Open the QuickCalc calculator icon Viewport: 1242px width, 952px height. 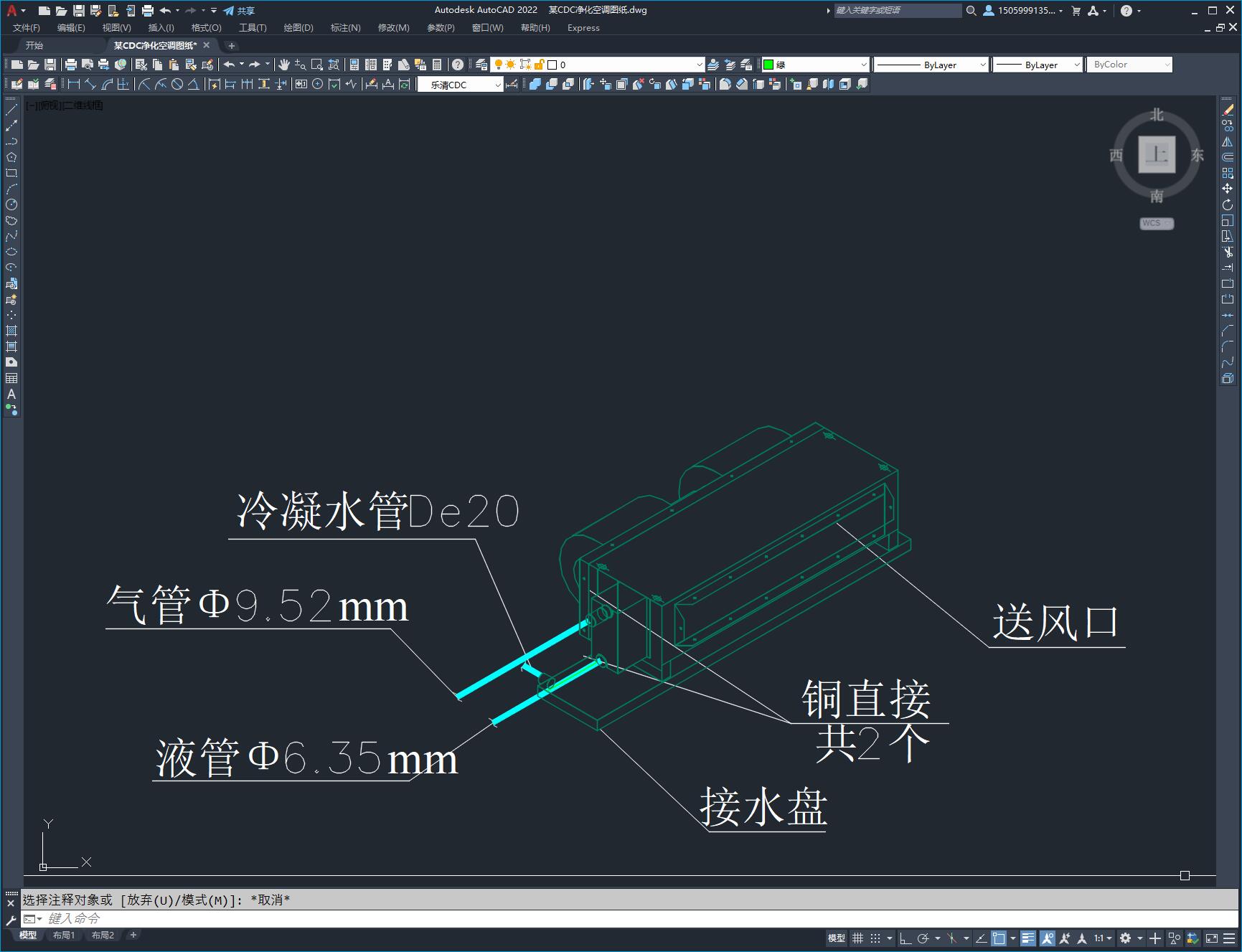coord(437,65)
